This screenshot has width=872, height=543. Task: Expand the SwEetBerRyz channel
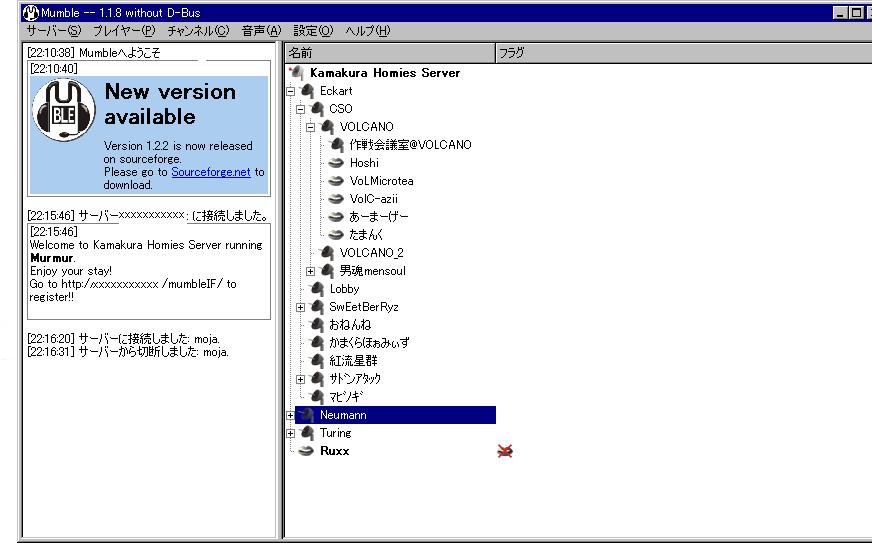pyautogui.click(x=300, y=307)
